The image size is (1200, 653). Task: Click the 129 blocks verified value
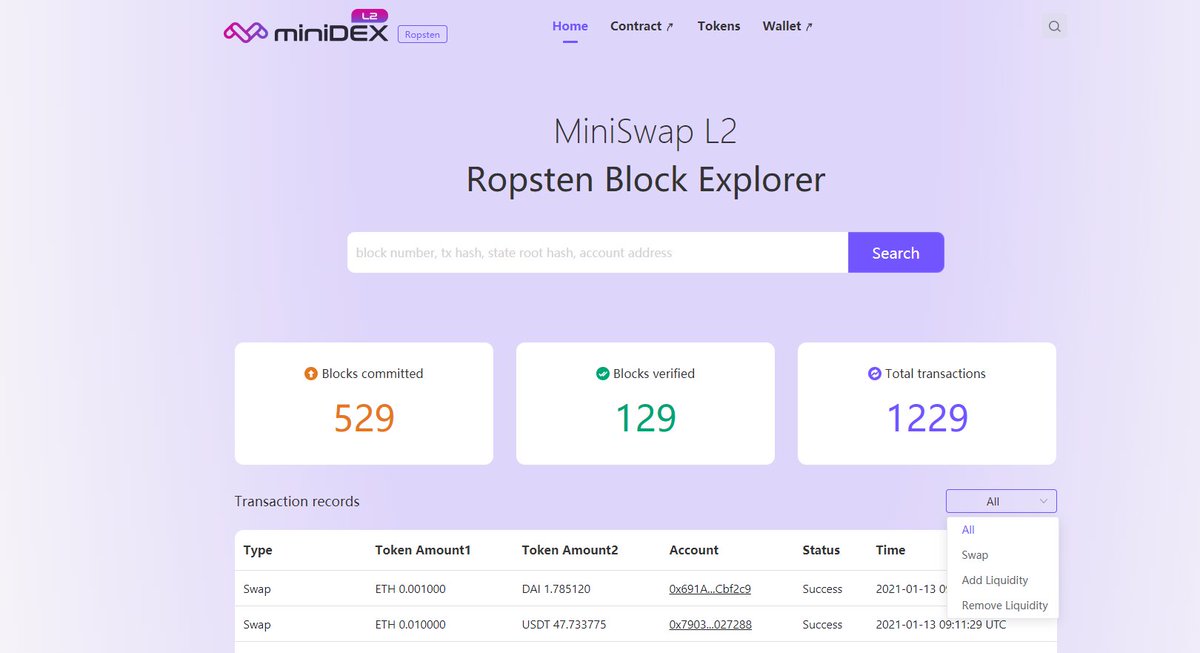646,418
